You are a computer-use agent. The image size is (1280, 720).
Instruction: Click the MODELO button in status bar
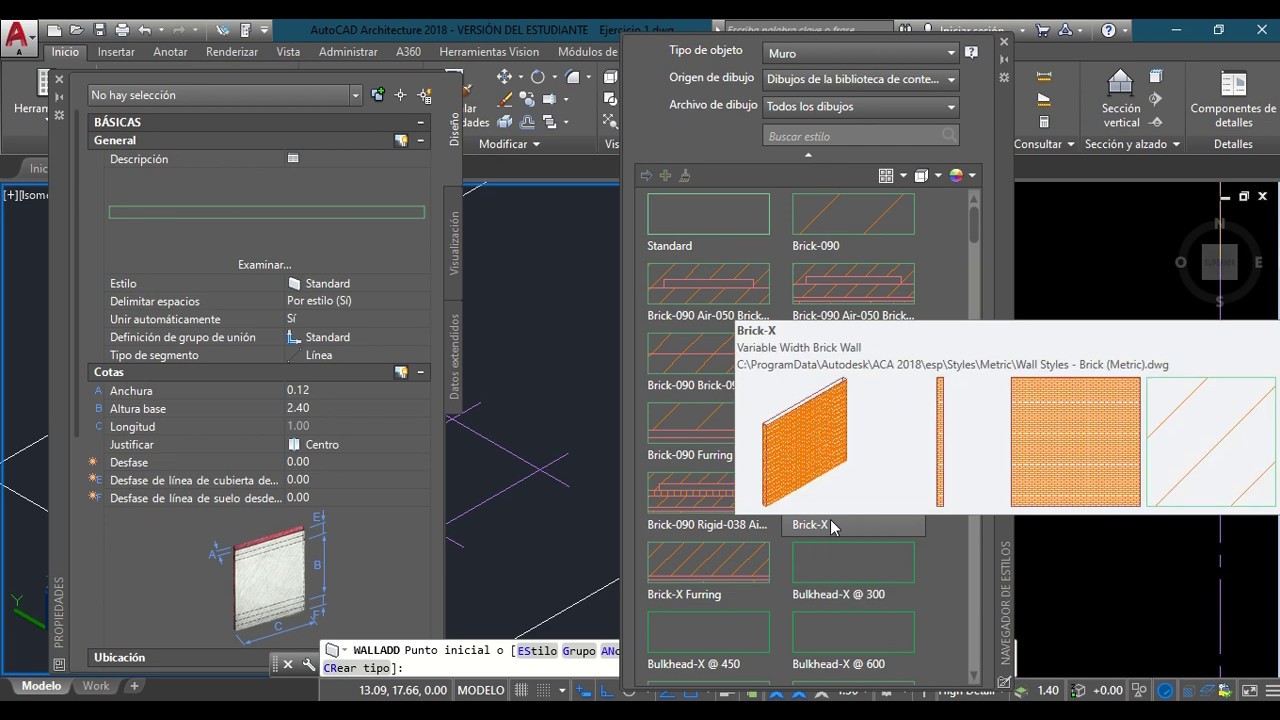point(481,690)
